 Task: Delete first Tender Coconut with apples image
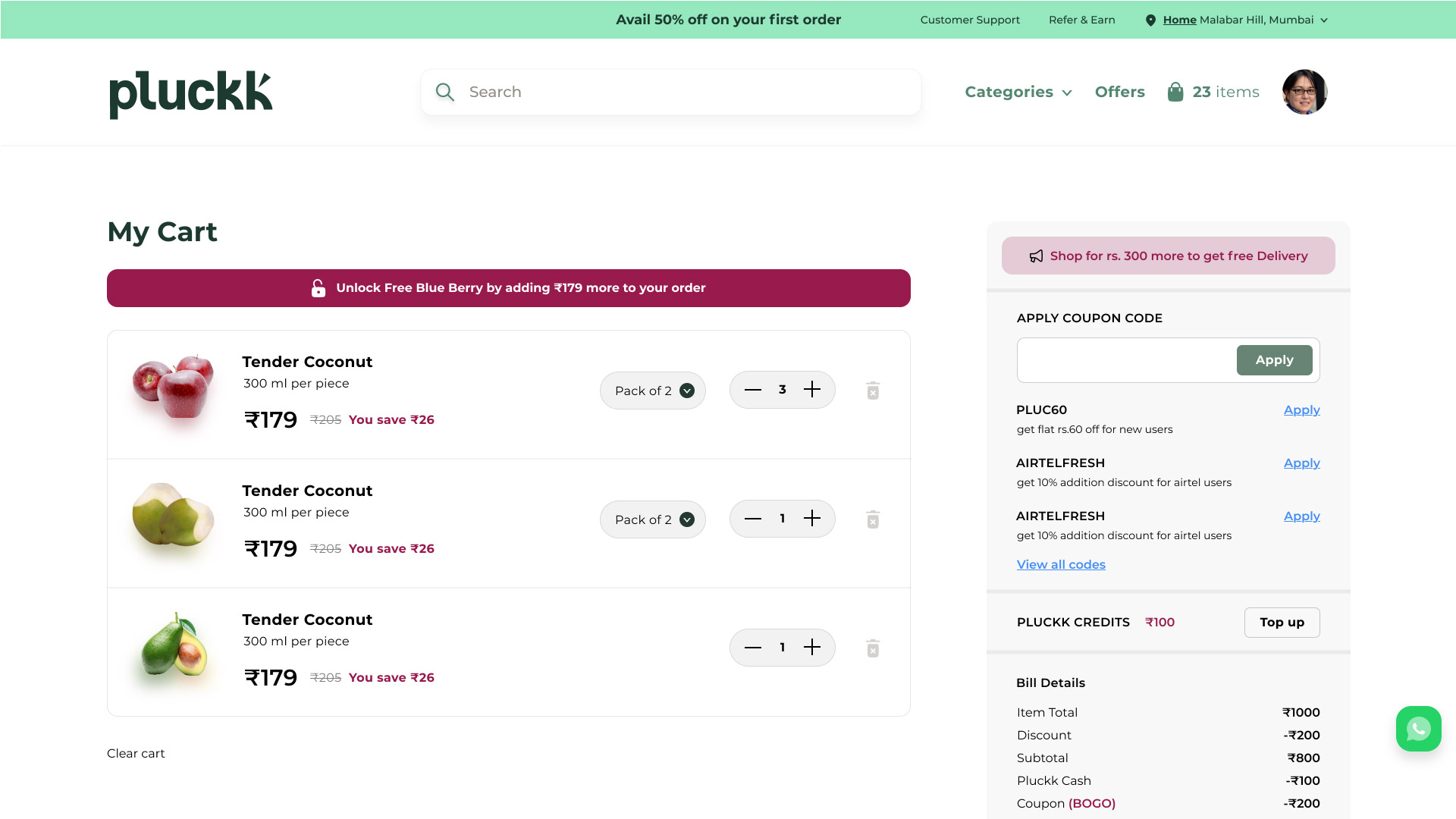tap(873, 391)
